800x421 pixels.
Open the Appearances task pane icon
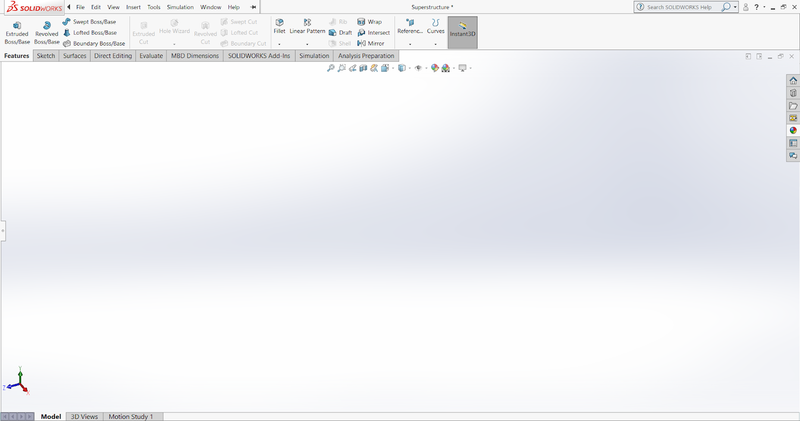pyautogui.click(x=792, y=129)
